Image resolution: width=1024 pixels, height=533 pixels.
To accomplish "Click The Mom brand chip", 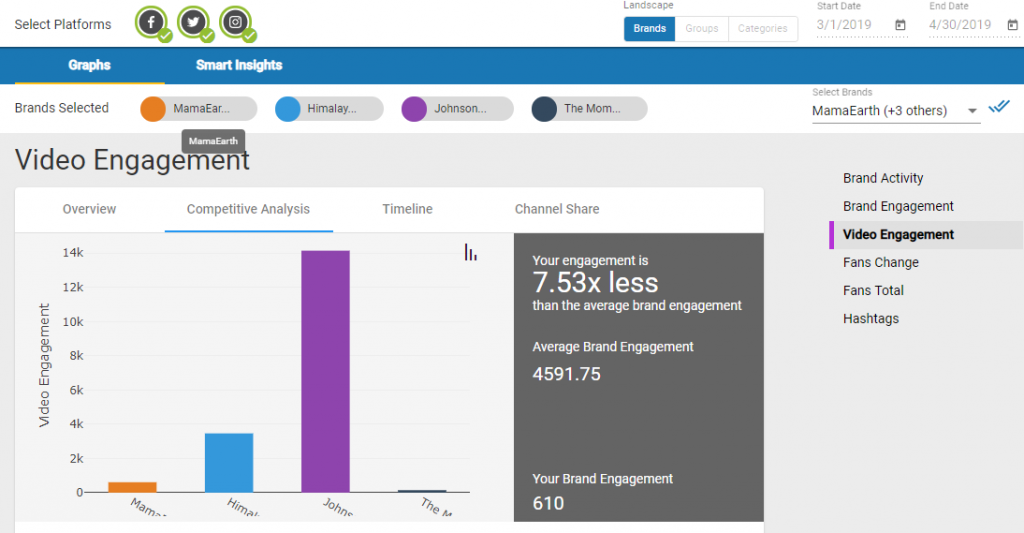I will 589,108.
